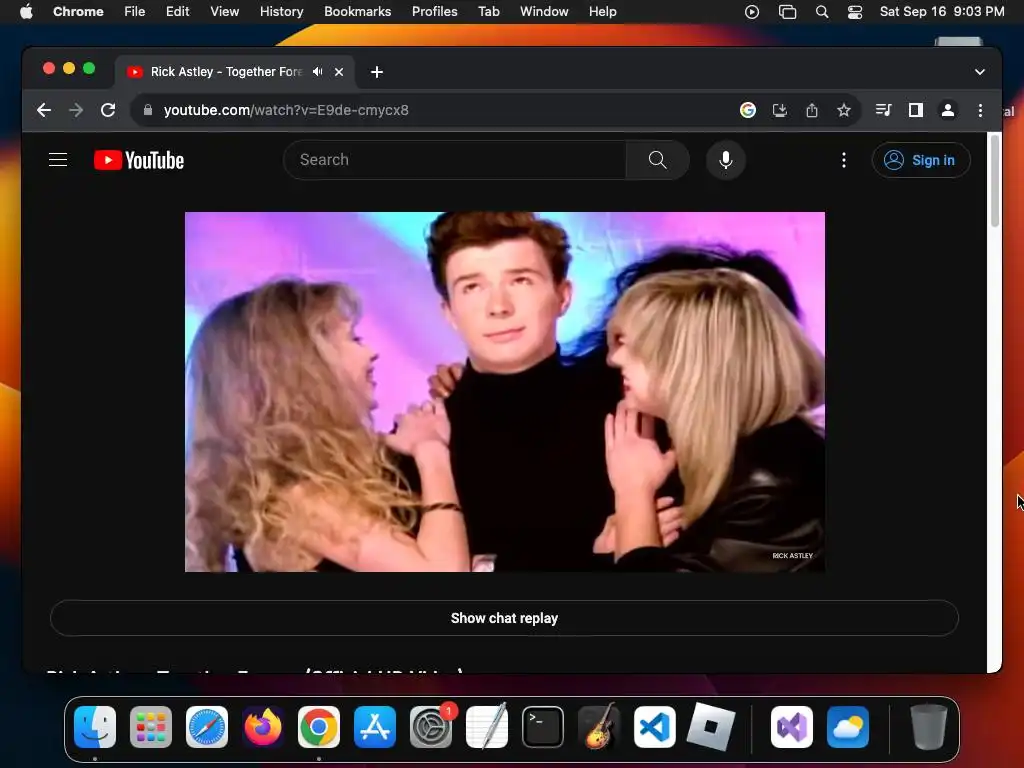Launch Roblox from the Dock
The height and width of the screenshot is (768, 1024).
[711, 727]
